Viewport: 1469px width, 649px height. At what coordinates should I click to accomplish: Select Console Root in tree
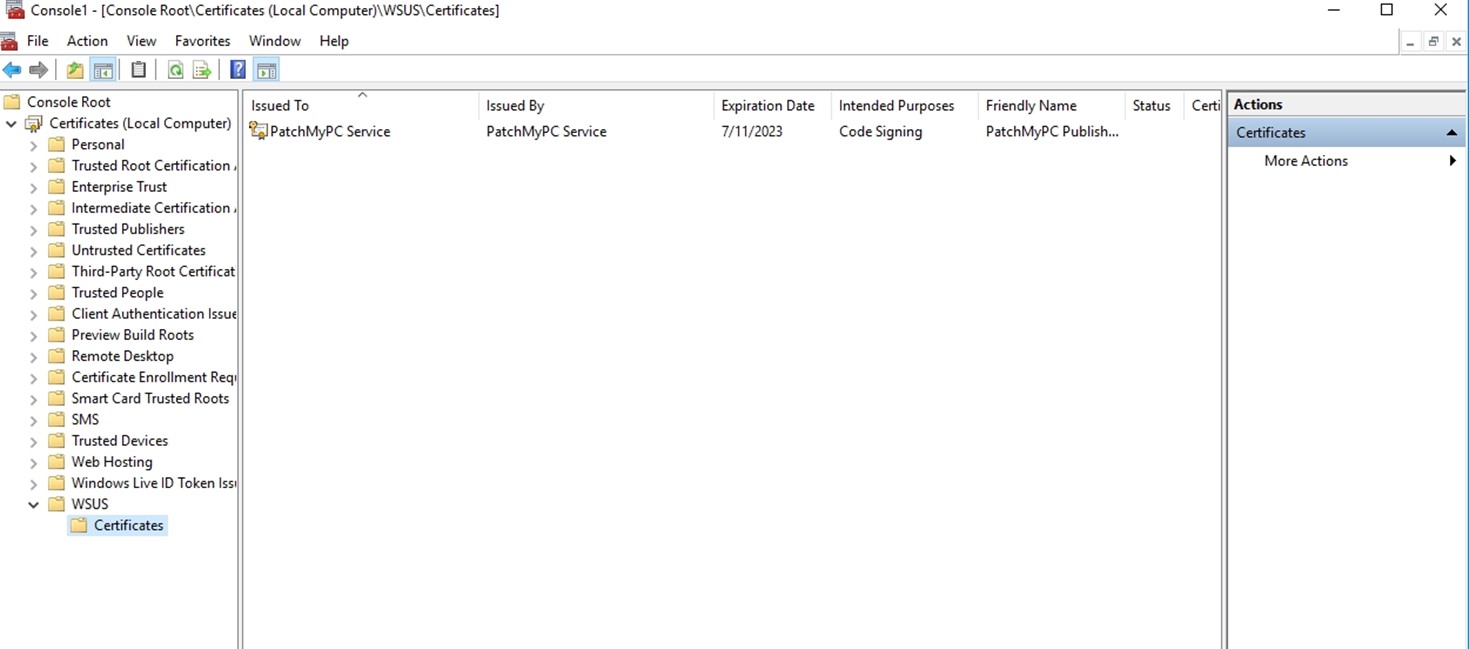point(68,102)
